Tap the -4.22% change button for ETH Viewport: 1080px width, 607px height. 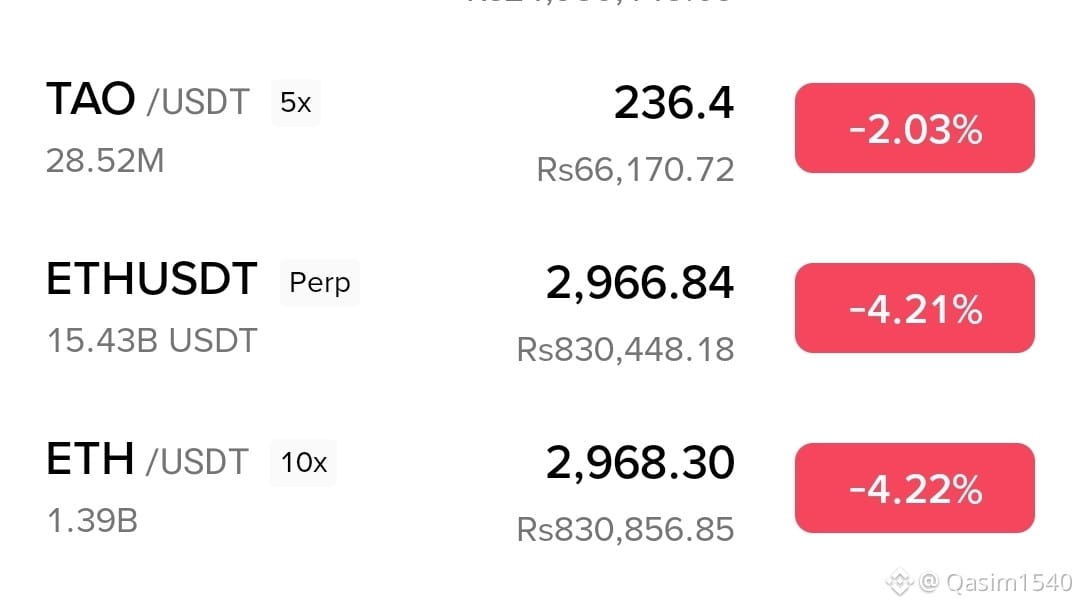[x=914, y=489]
